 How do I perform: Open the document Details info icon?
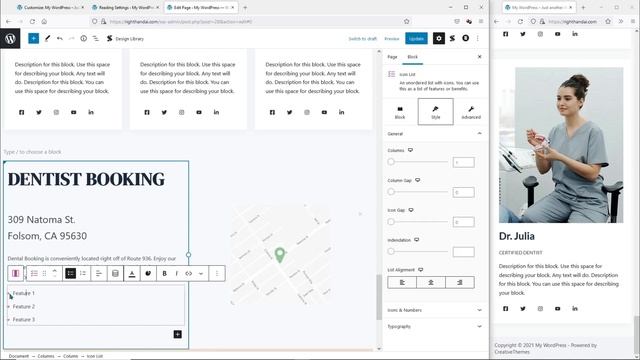(83, 38)
